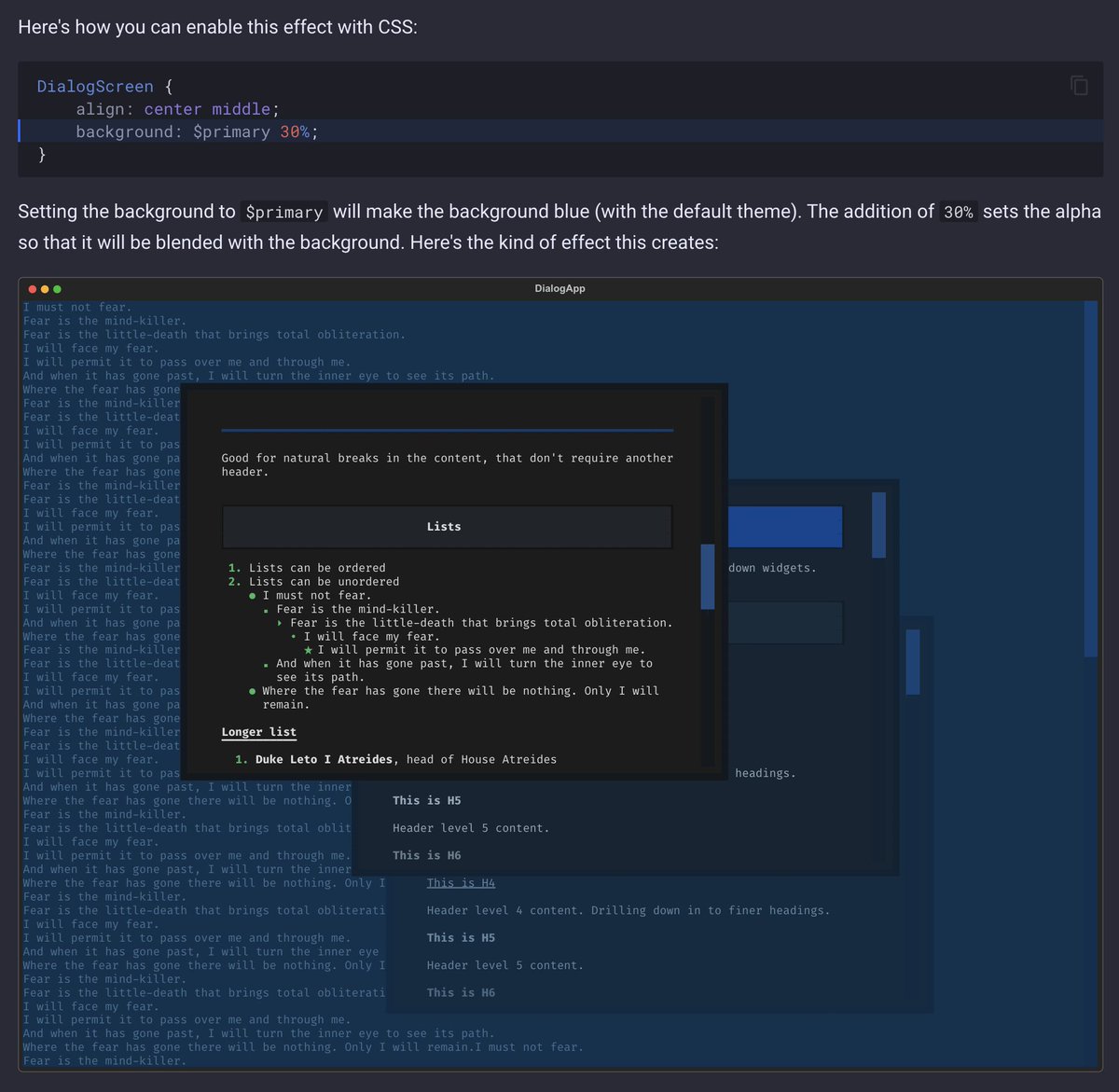Click the scrollbar thumb of the middle dialog

click(x=878, y=525)
